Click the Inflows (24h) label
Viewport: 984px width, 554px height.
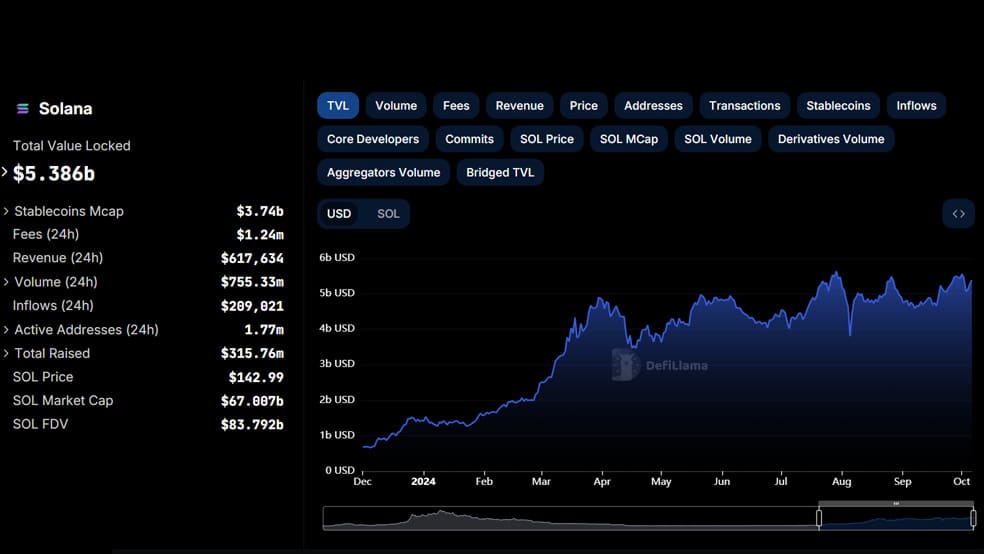click(x=53, y=306)
